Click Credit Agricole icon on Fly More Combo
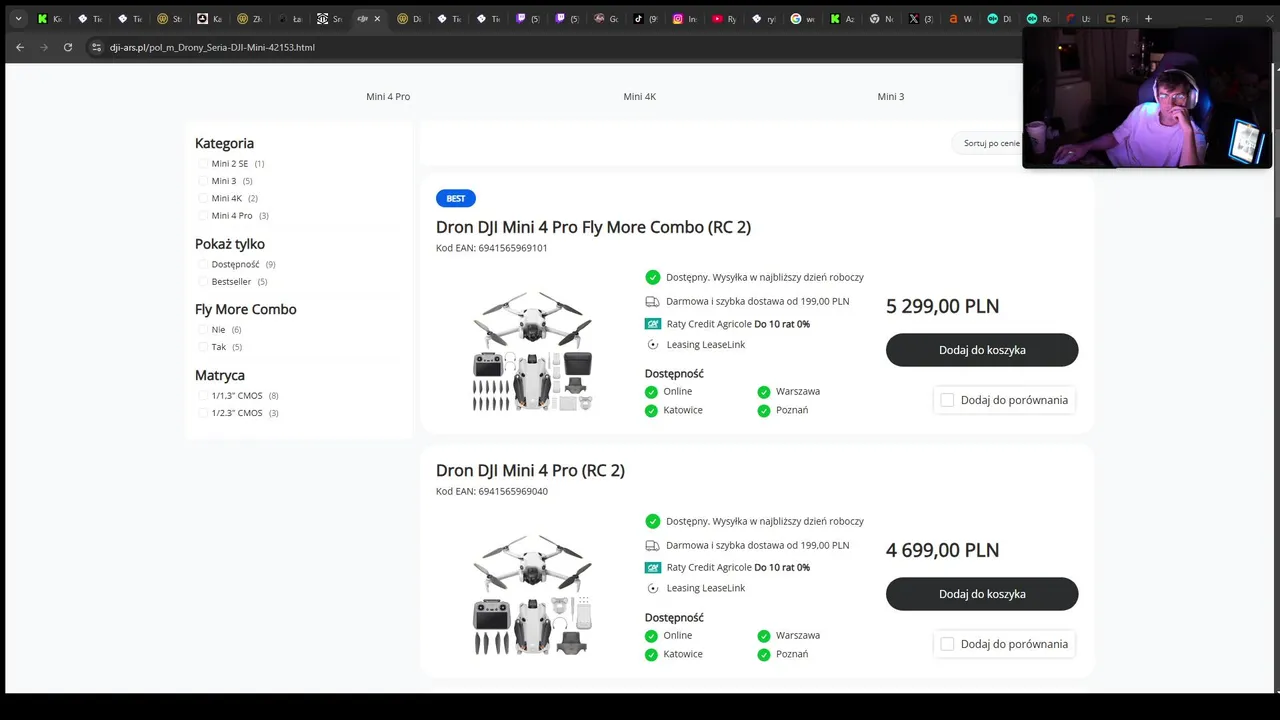Screen dimensions: 1280x720 [x=653, y=324]
